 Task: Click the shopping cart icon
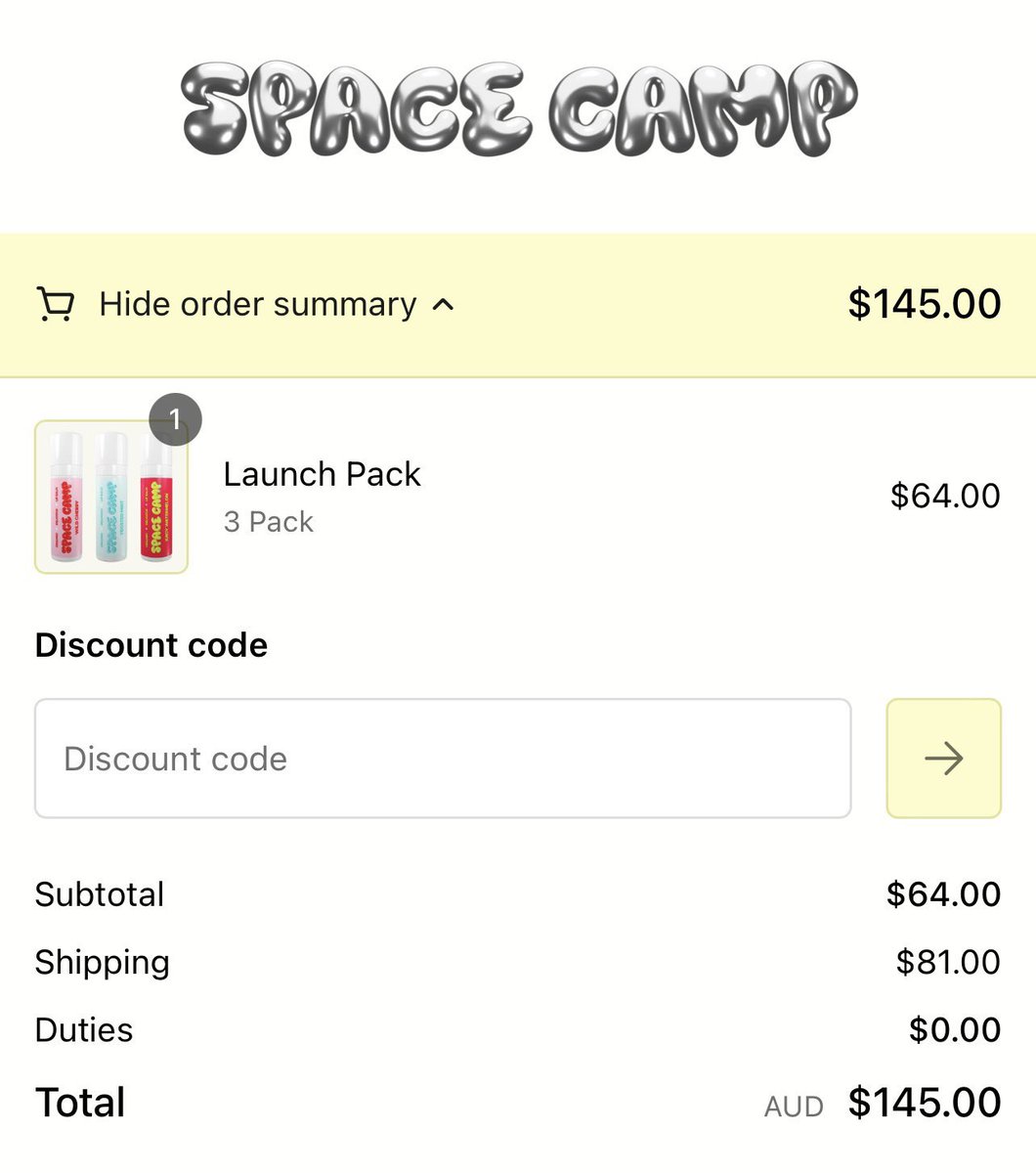coord(55,304)
